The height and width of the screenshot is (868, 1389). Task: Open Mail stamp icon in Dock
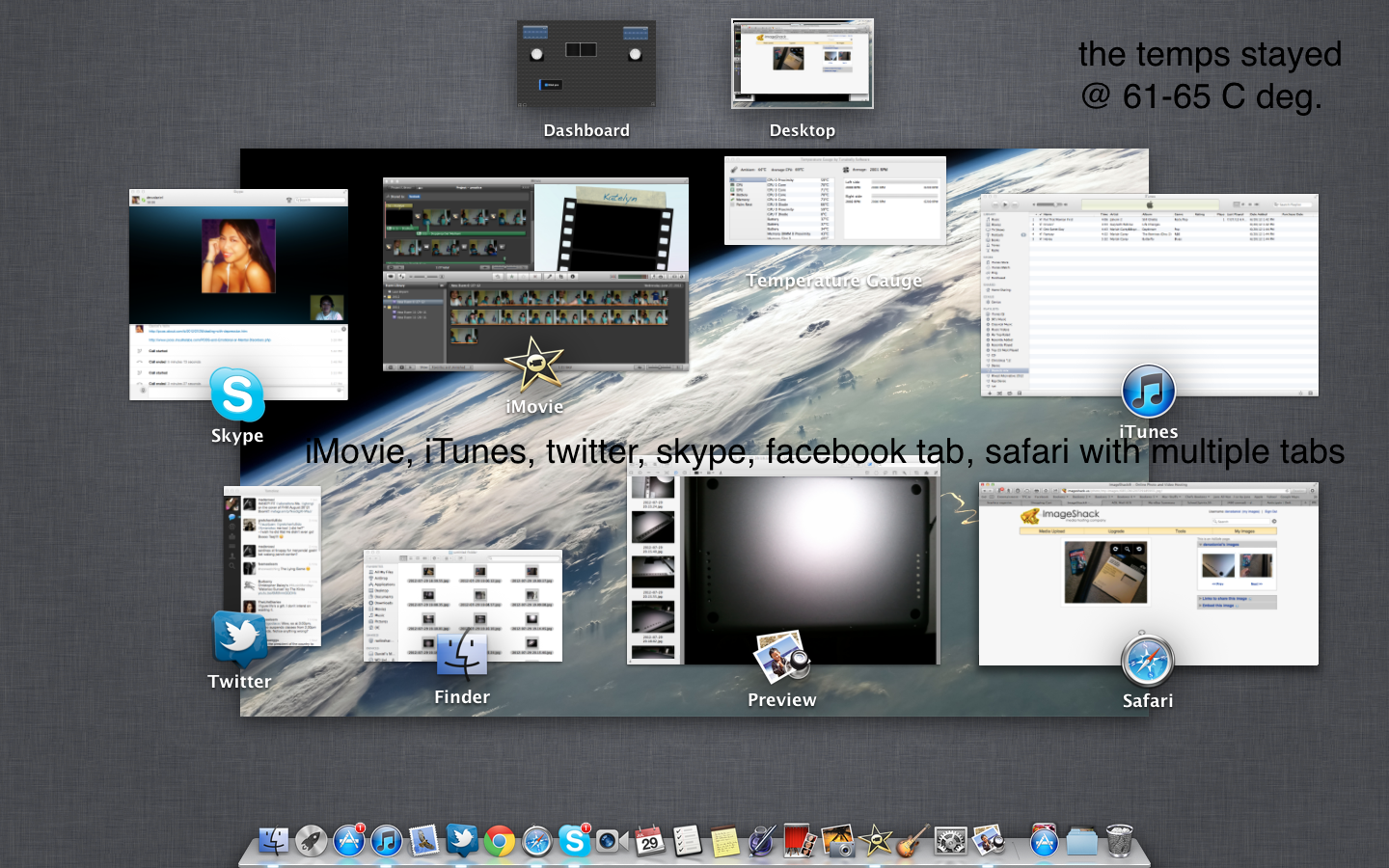point(423,841)
